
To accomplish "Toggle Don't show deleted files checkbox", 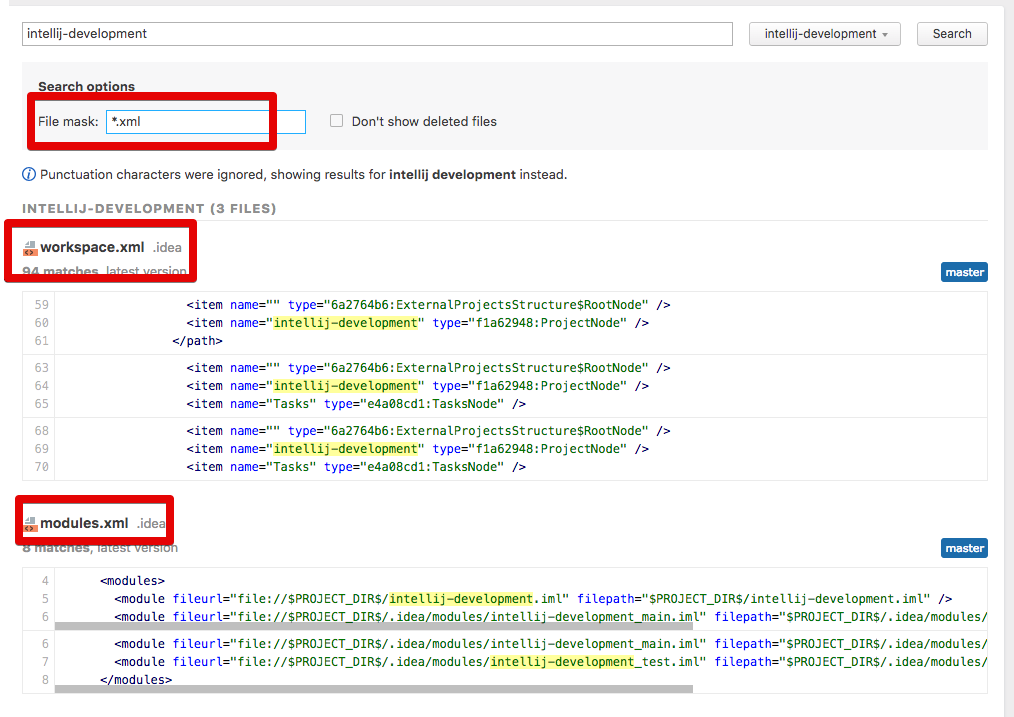I will [x=336, y=121].
